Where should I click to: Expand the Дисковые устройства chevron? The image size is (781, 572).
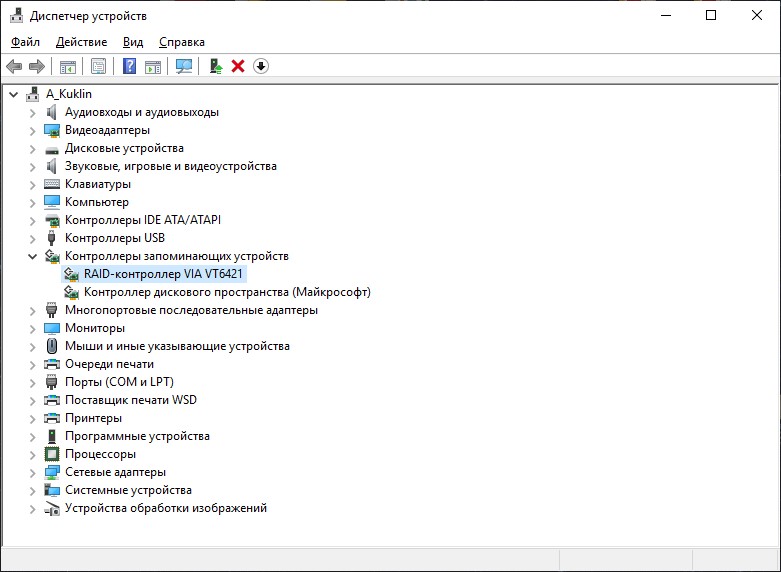pos(33,148)
